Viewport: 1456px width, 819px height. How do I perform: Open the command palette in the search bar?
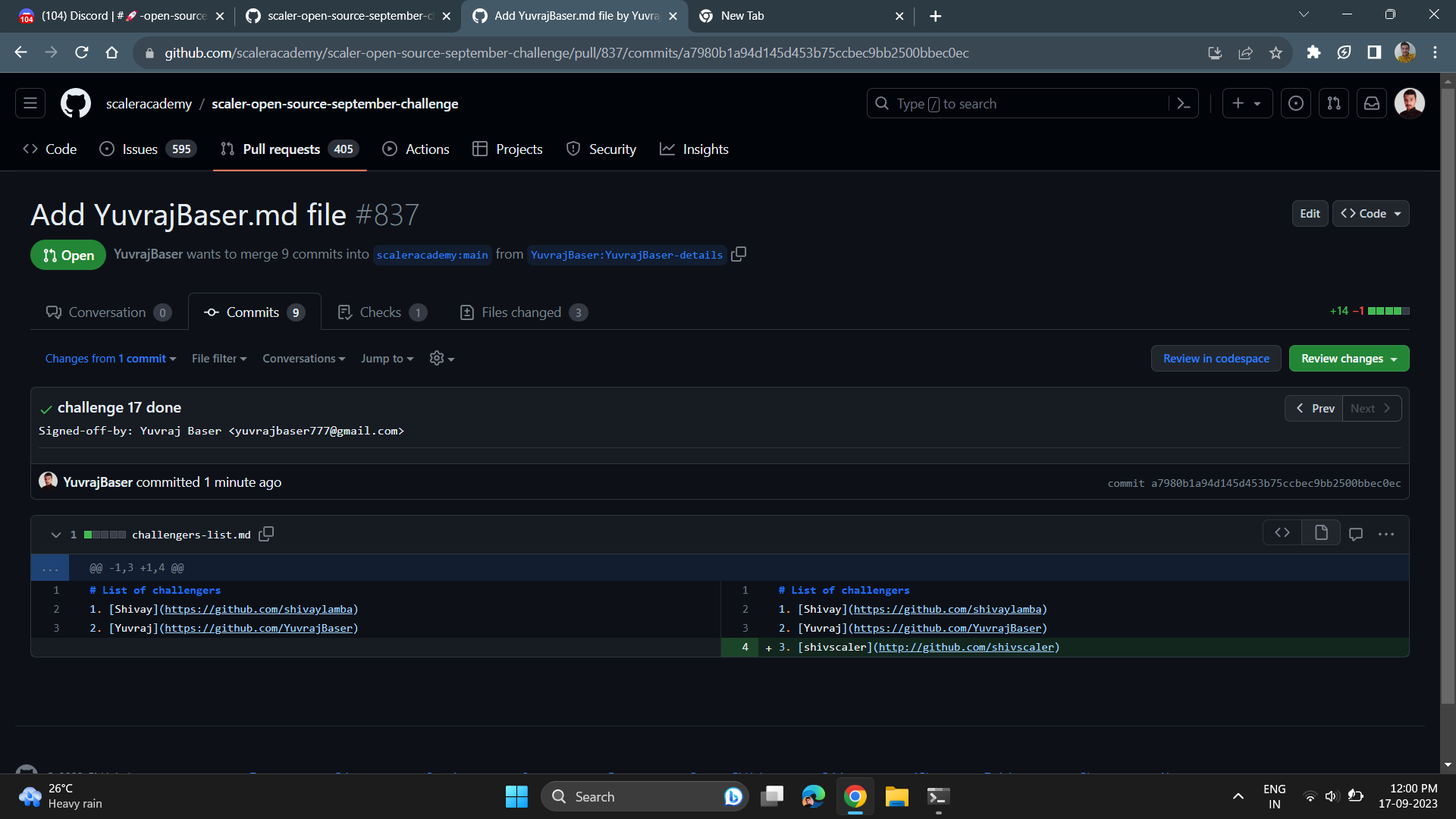(x=1184, y=103)
